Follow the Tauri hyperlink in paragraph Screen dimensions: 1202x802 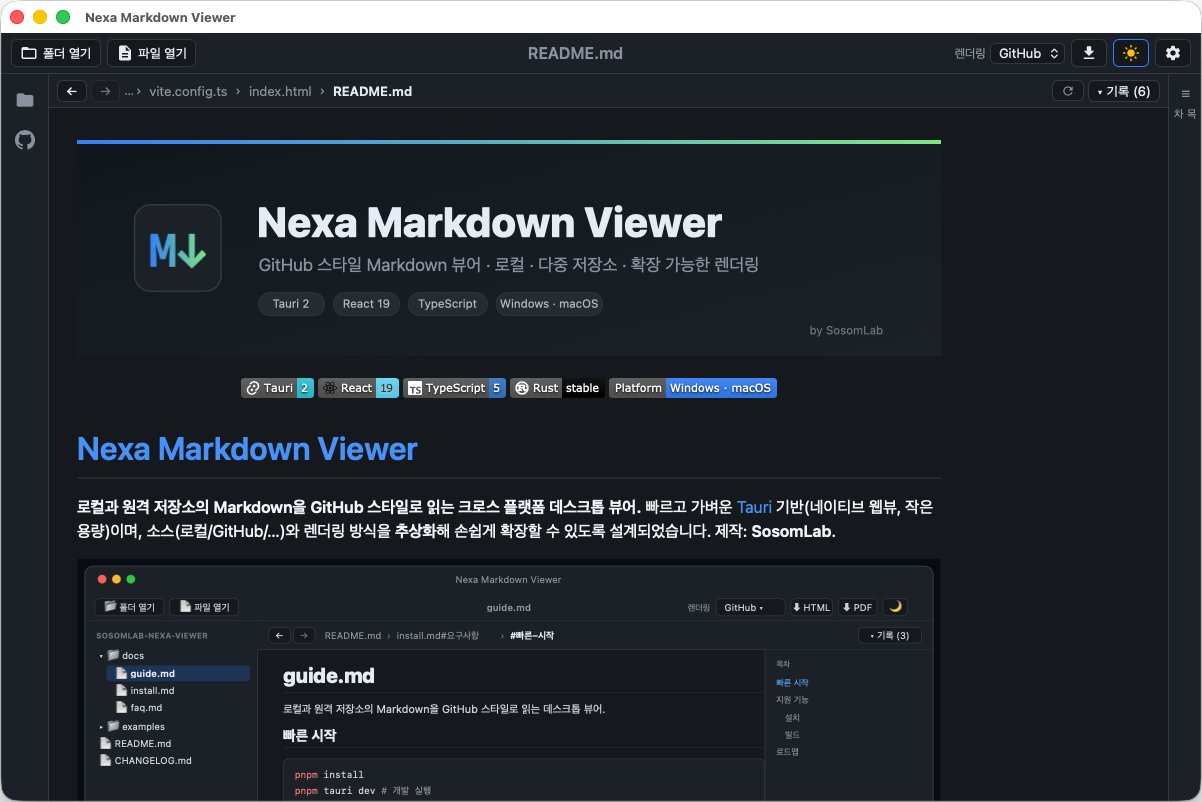tap(754, 507)
